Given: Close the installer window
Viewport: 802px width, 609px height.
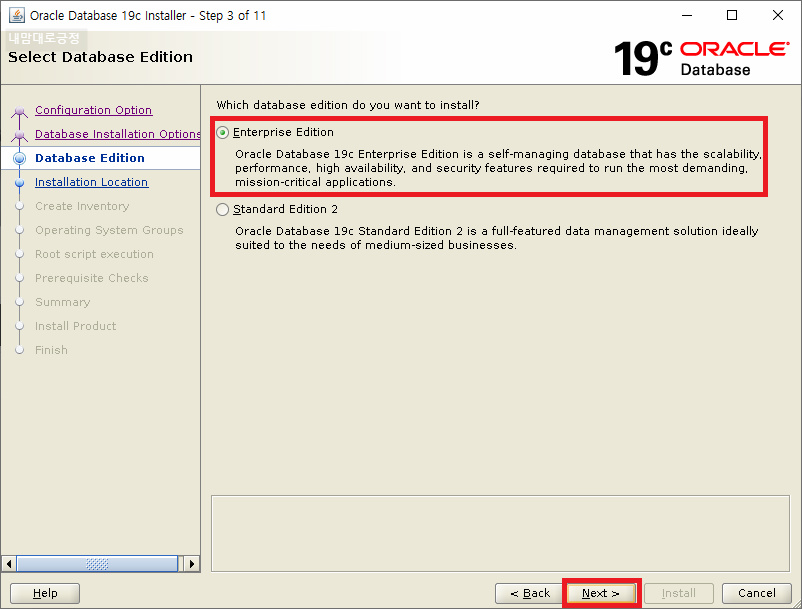Looking at the screenshot, I should coord(777,15).
